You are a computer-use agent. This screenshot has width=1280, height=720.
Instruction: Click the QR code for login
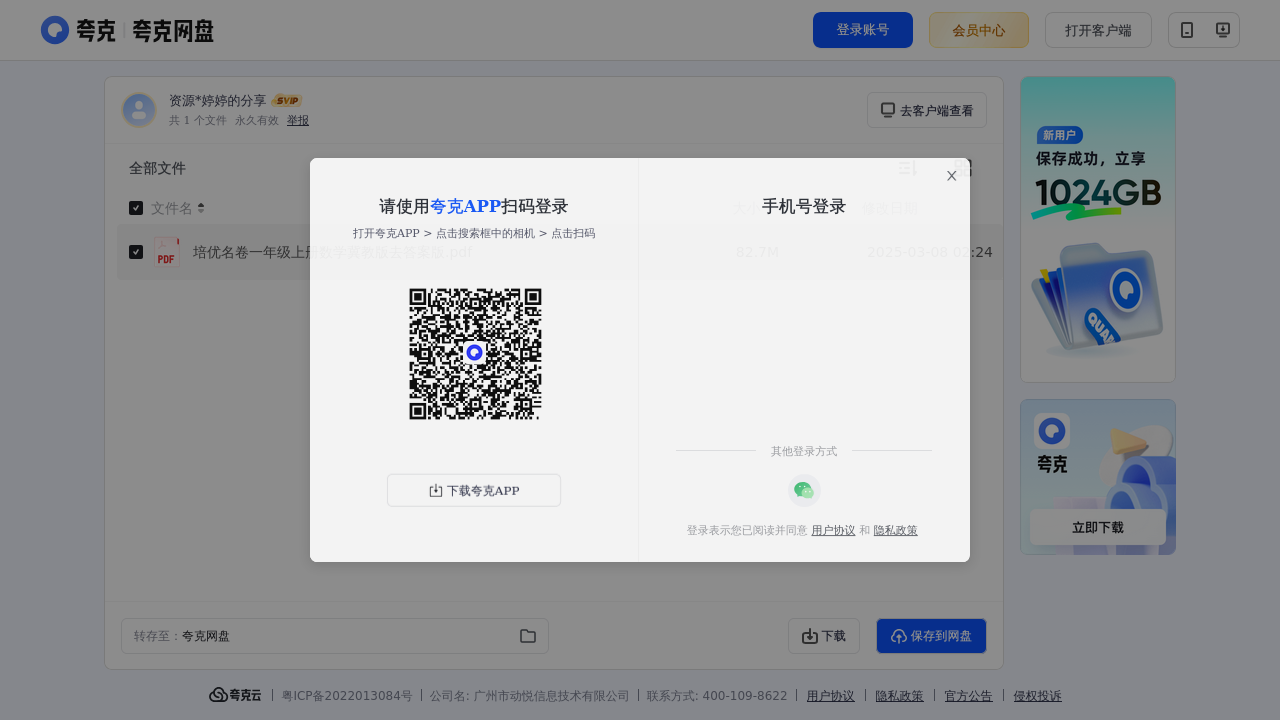pos(475,354)
